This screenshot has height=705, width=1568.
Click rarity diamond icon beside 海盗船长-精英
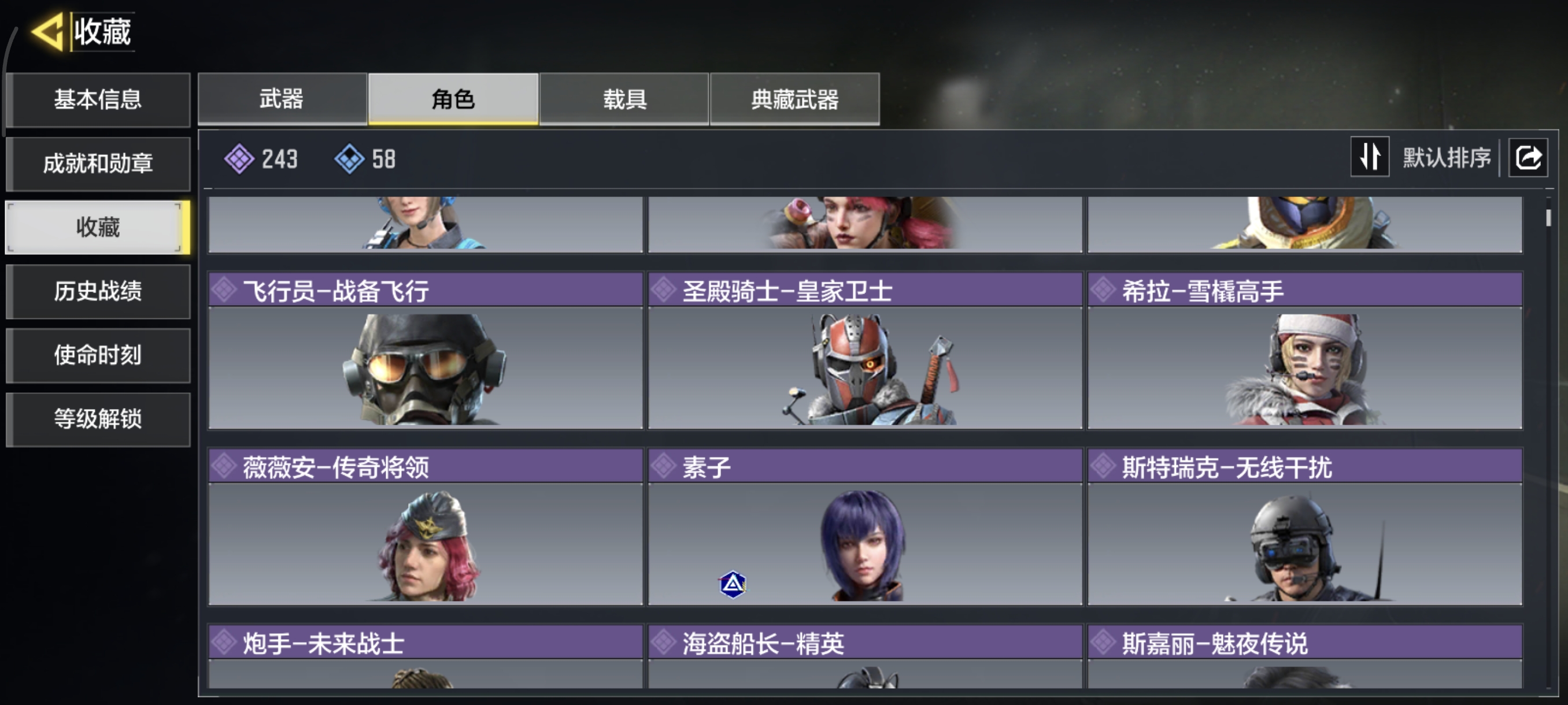click(664, 642)
